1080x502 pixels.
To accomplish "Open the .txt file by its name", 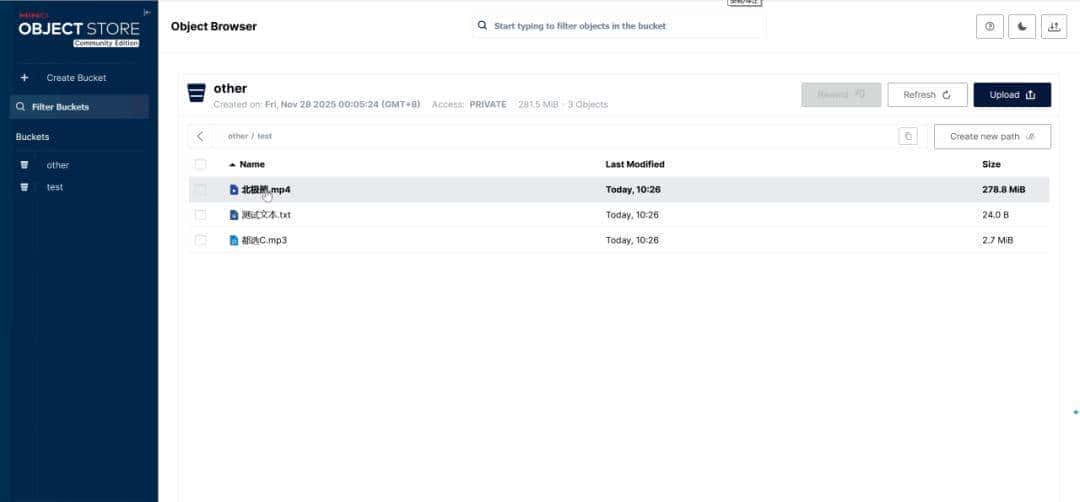I will pyautogui.click(x=266, y=215).
